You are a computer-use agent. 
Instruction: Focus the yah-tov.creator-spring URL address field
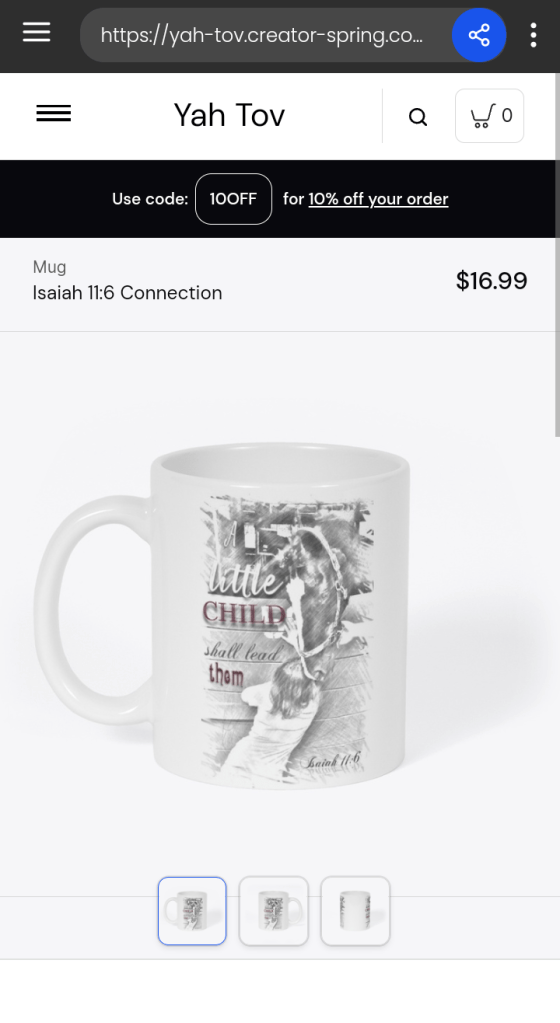[264, 35]
